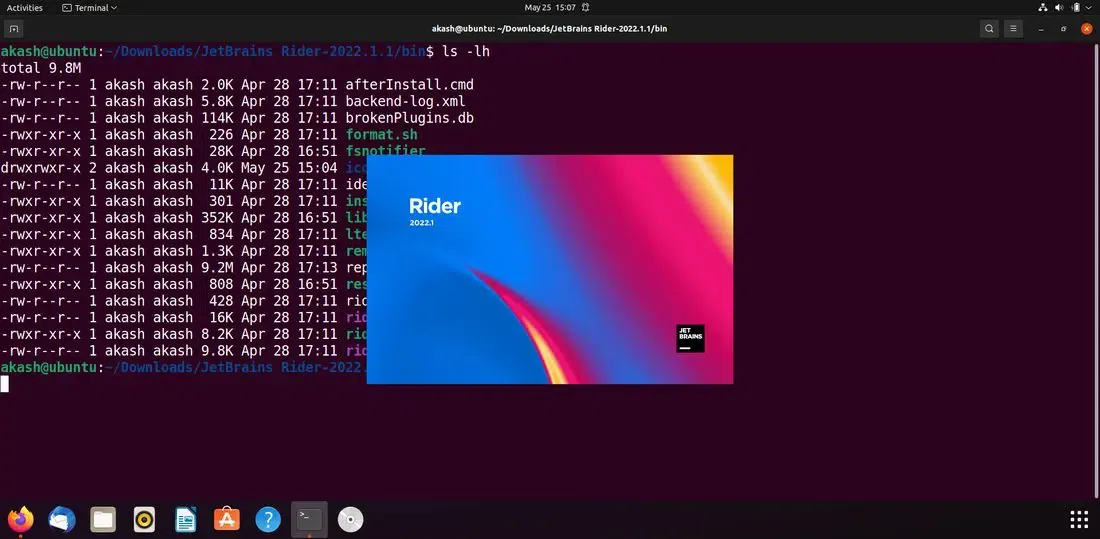The image size is (1100, 539).
Task: Click the fsnotifier file name
Action: [x=385, y=151]
